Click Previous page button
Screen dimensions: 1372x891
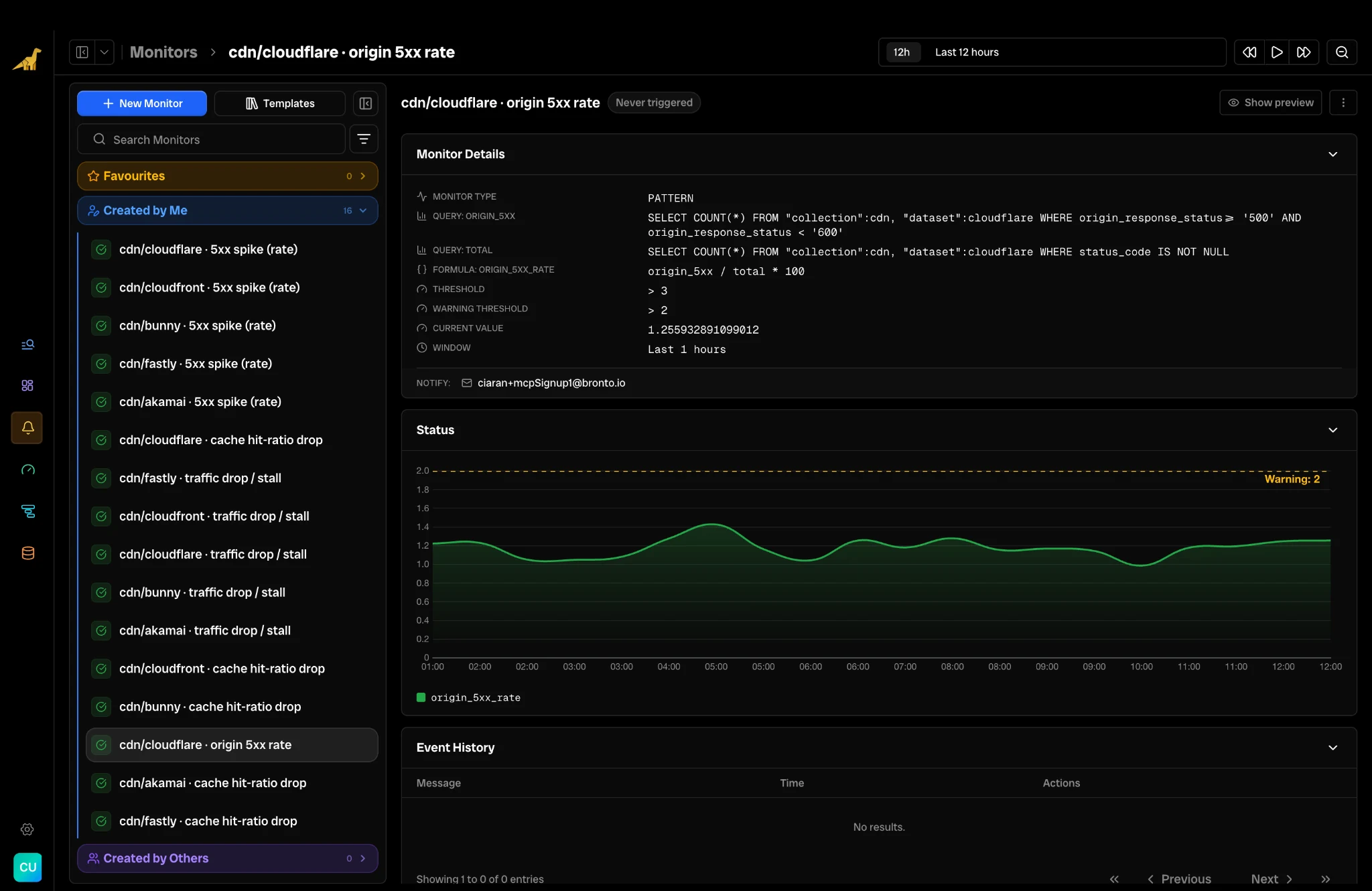pyautogui.click(x=1180, y=879)
